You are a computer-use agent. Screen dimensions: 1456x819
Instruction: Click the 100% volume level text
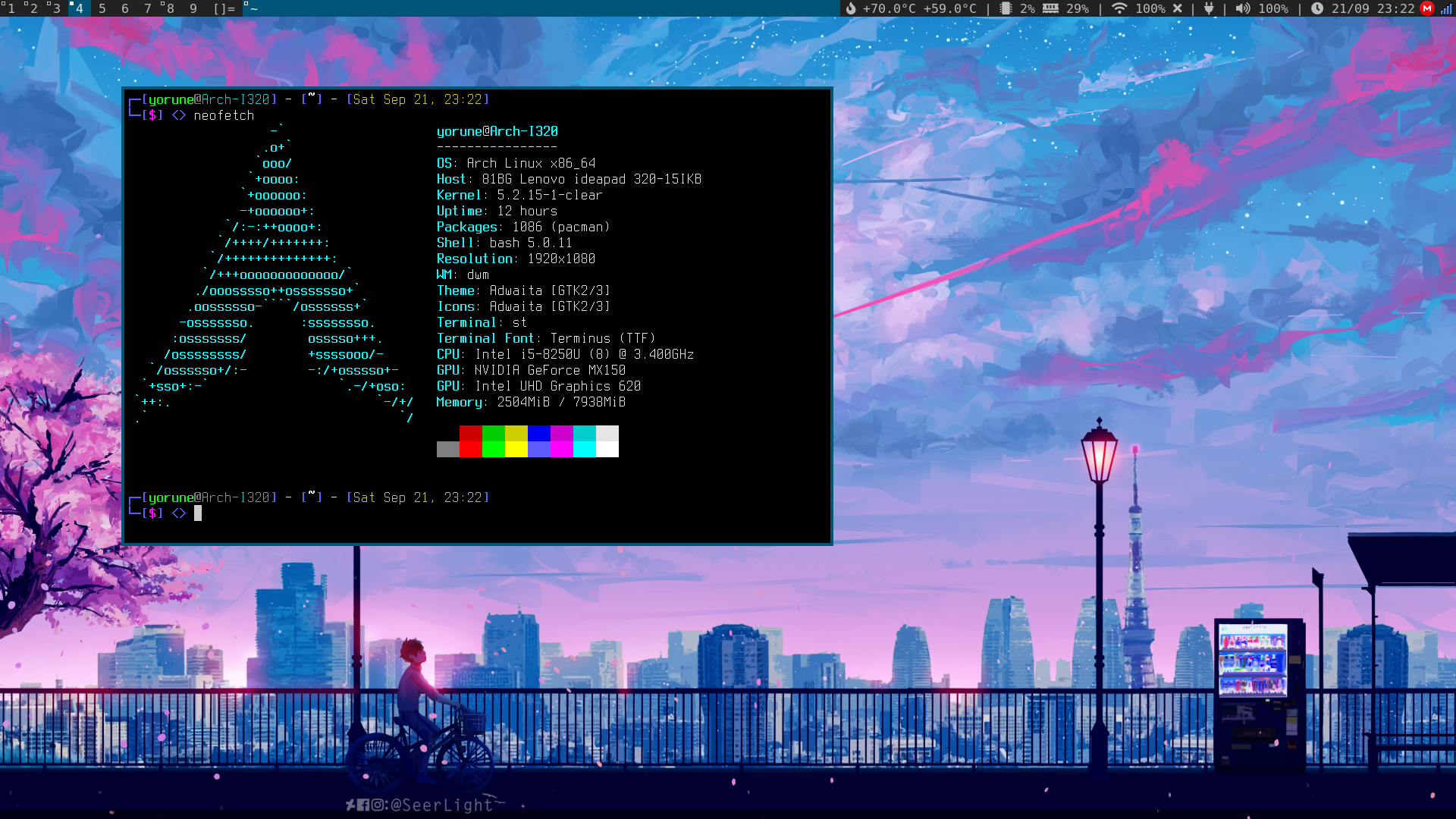click(1273, 8)
